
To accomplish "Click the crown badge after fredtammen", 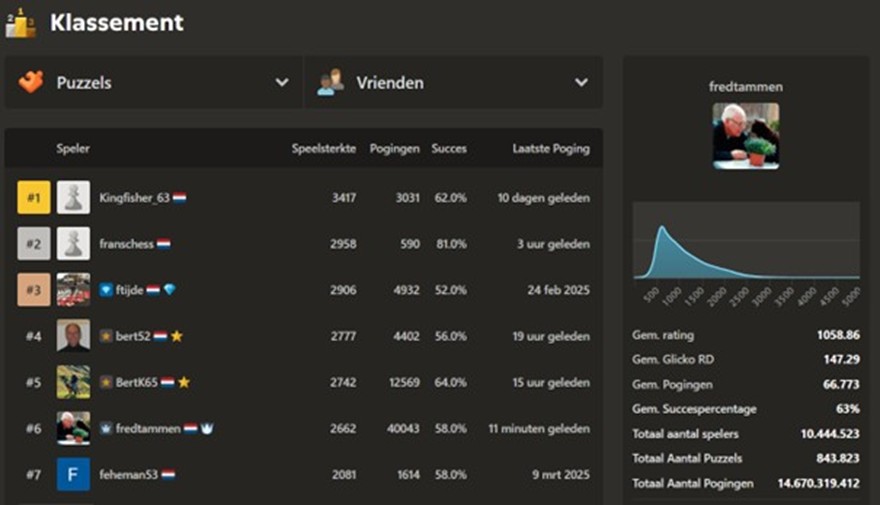I will (x=208, y=428).
